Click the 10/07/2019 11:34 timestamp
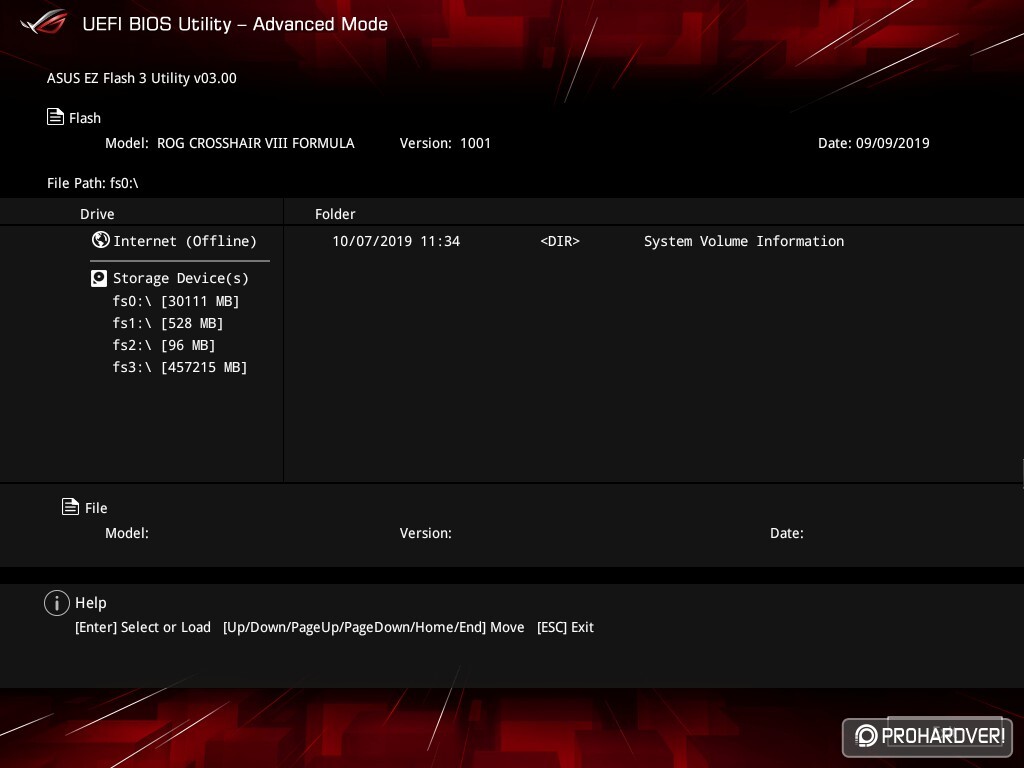 tap(396, 241)
